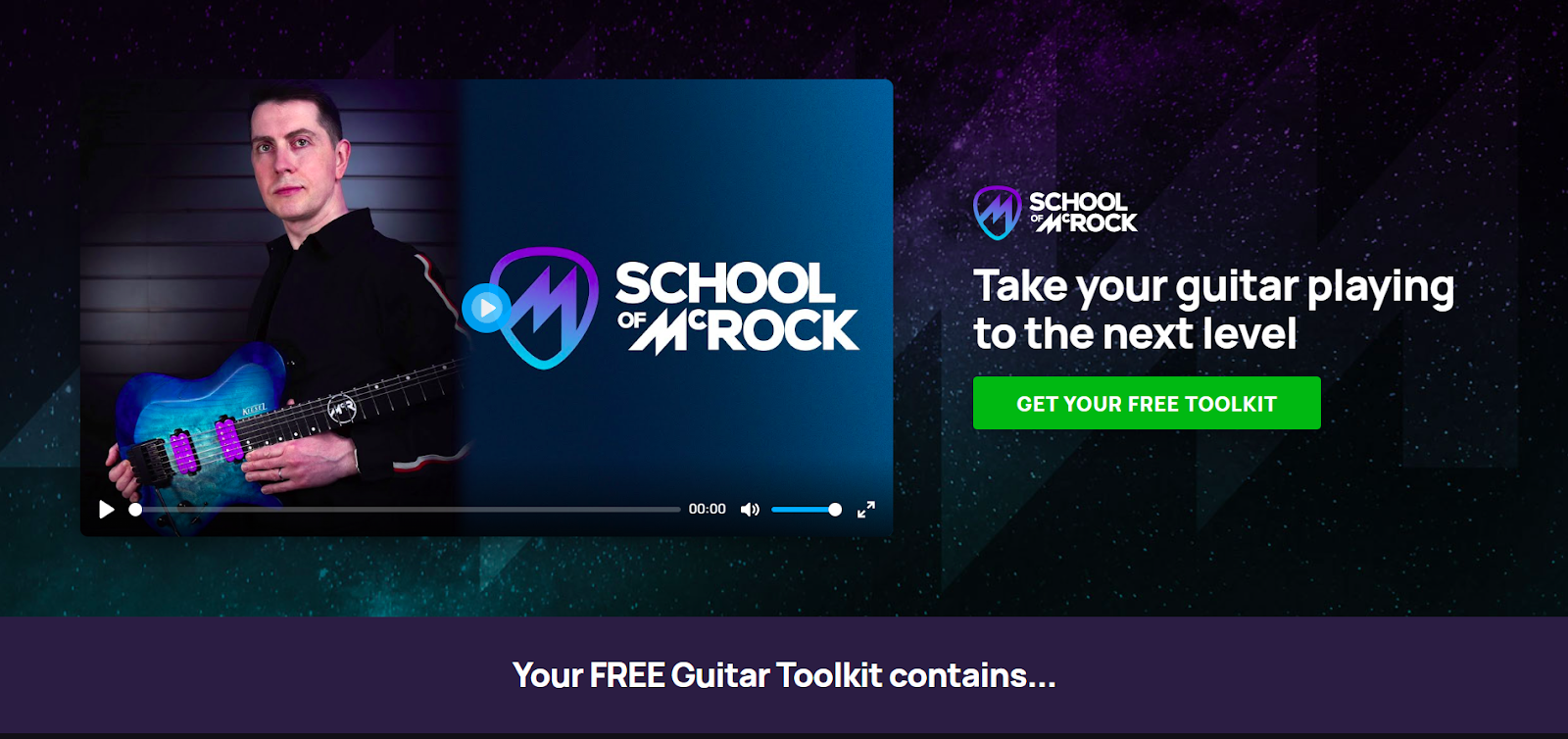Viewport: 1568px width, 739px height.
Task: Click the large guitar-pick M logo in video
Action: coord(545,308)
